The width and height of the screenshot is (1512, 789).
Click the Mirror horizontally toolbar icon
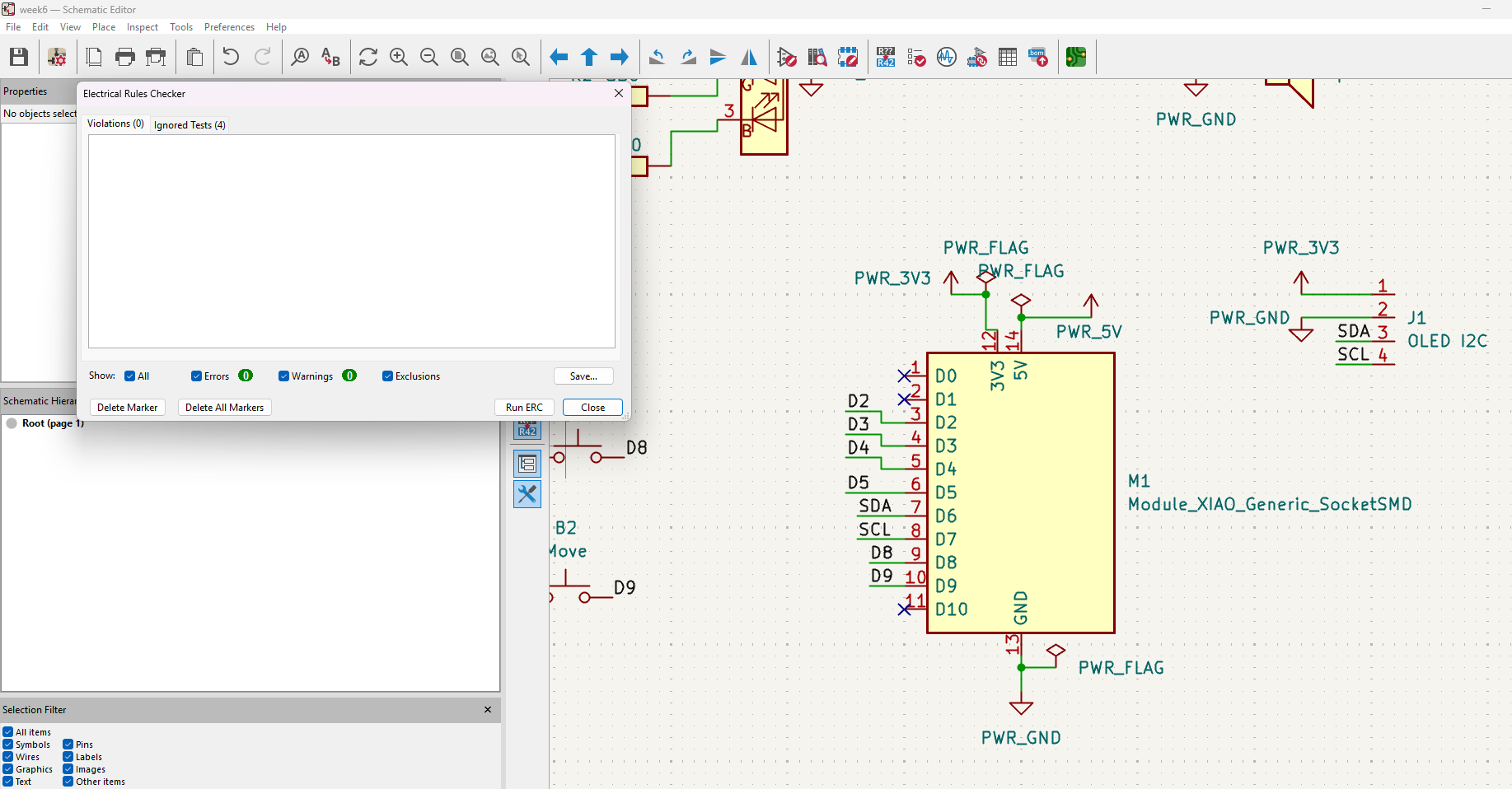[x=749, y=57]
